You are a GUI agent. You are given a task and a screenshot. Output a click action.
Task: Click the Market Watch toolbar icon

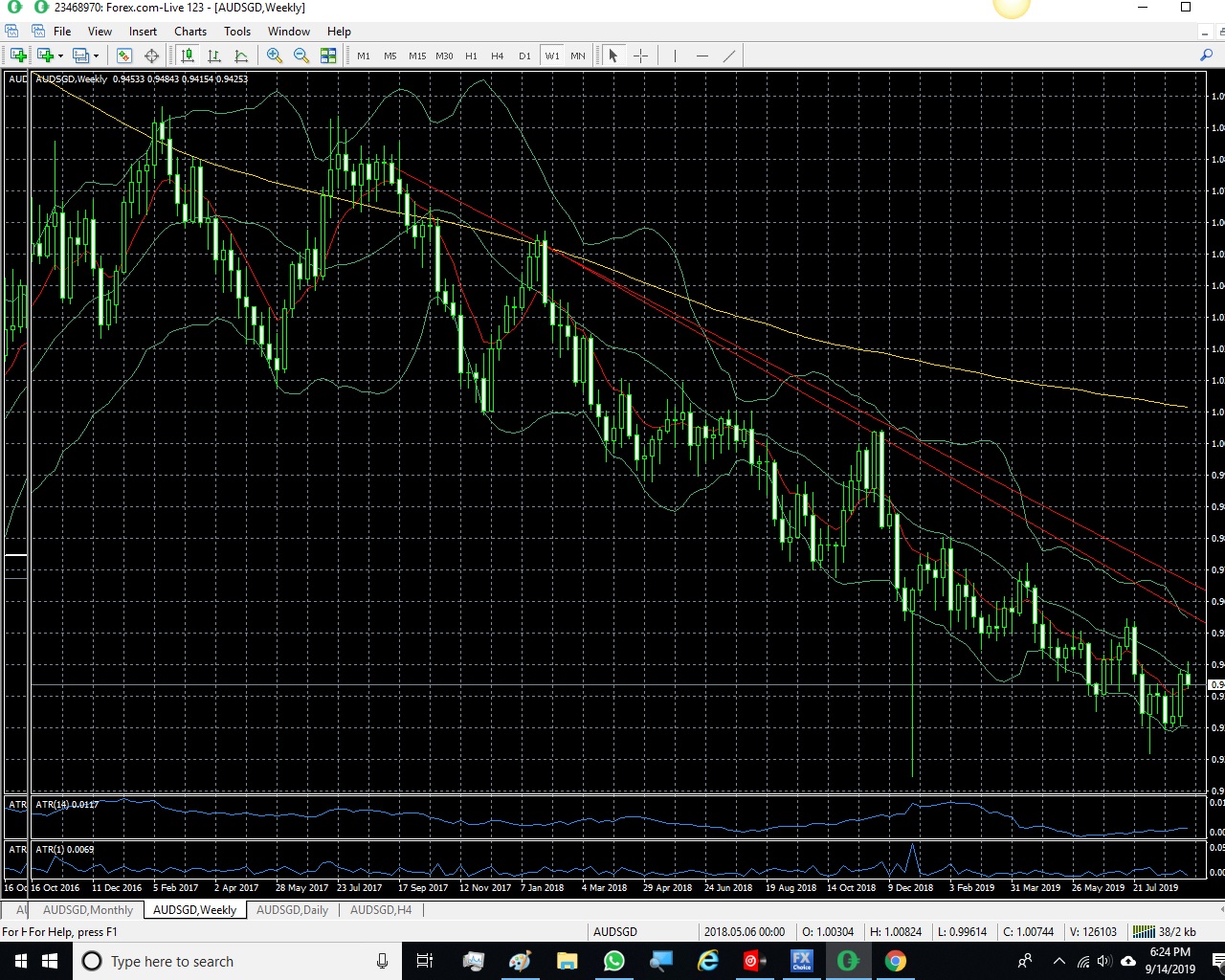pos(124,56)
